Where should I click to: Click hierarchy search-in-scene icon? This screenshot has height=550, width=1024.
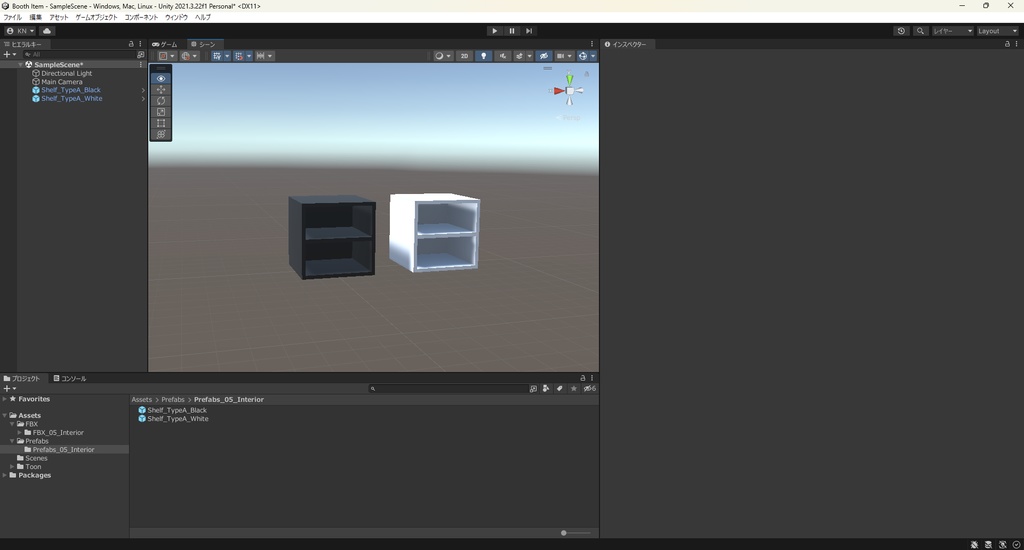(140, 55)
